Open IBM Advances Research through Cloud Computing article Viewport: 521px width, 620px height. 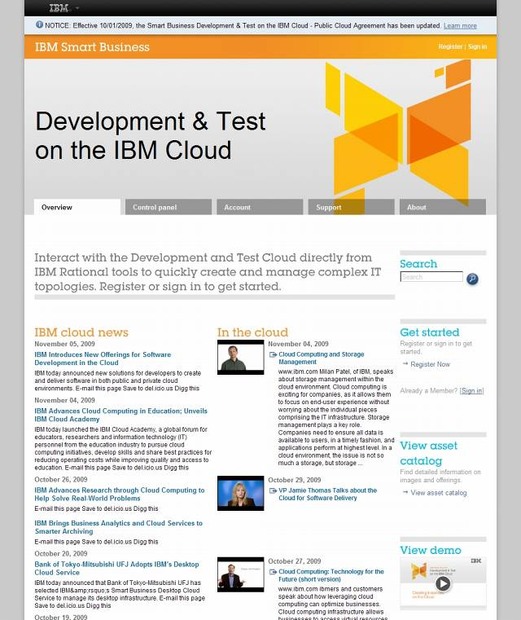[119, 494]
